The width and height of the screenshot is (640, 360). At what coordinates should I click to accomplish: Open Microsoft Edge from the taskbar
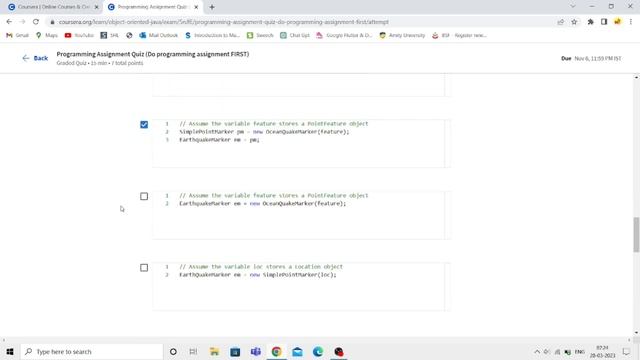[318, 351]
